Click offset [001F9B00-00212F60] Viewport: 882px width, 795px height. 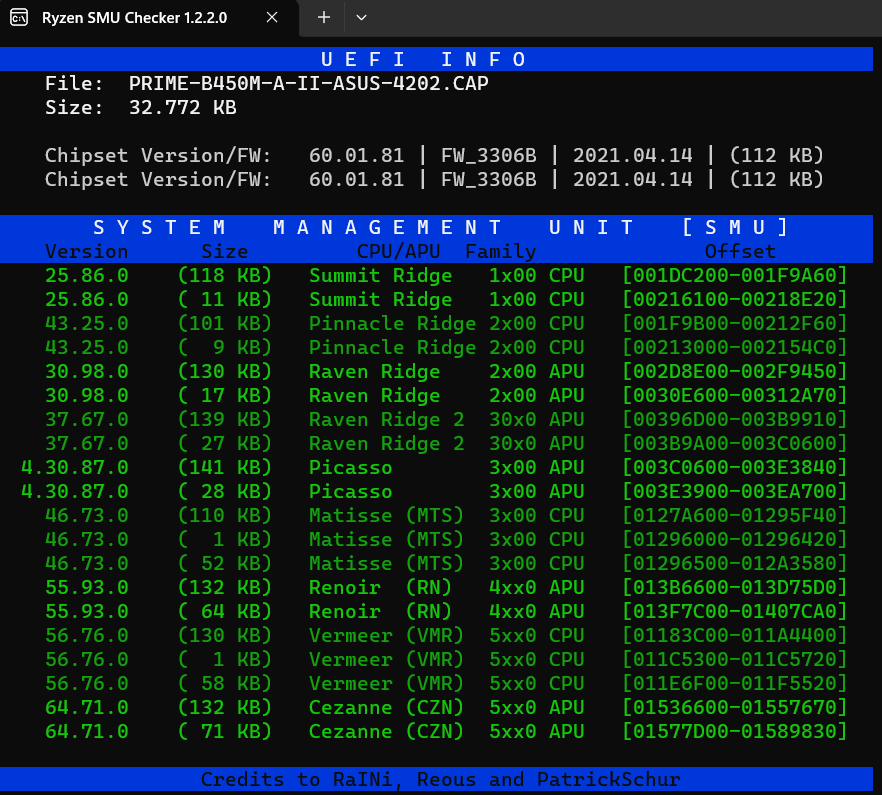tap(734, 324)
